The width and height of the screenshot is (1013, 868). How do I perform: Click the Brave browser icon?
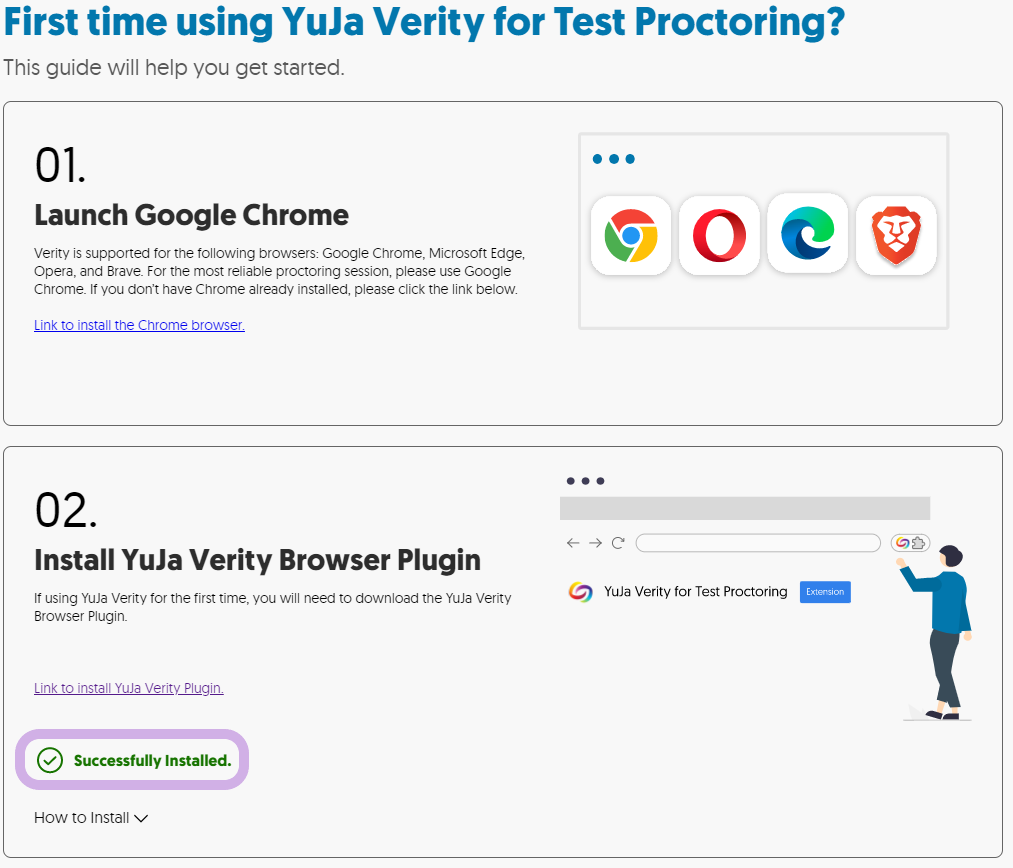(x=895, y=233)
